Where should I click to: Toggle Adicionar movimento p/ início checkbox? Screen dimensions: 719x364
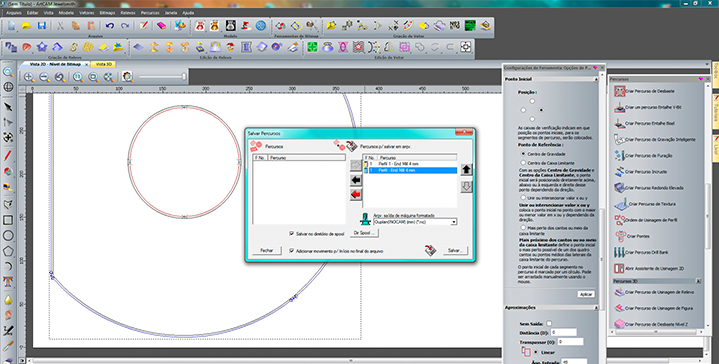tap(291, 251)
